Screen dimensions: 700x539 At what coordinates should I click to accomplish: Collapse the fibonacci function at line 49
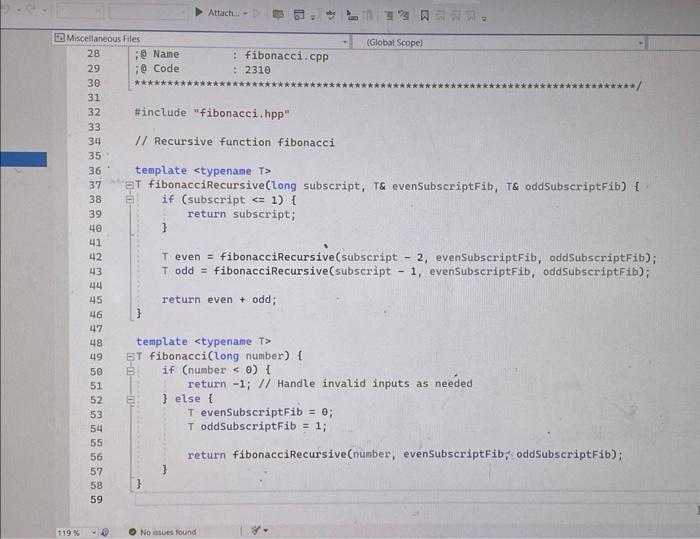point(130,356)
